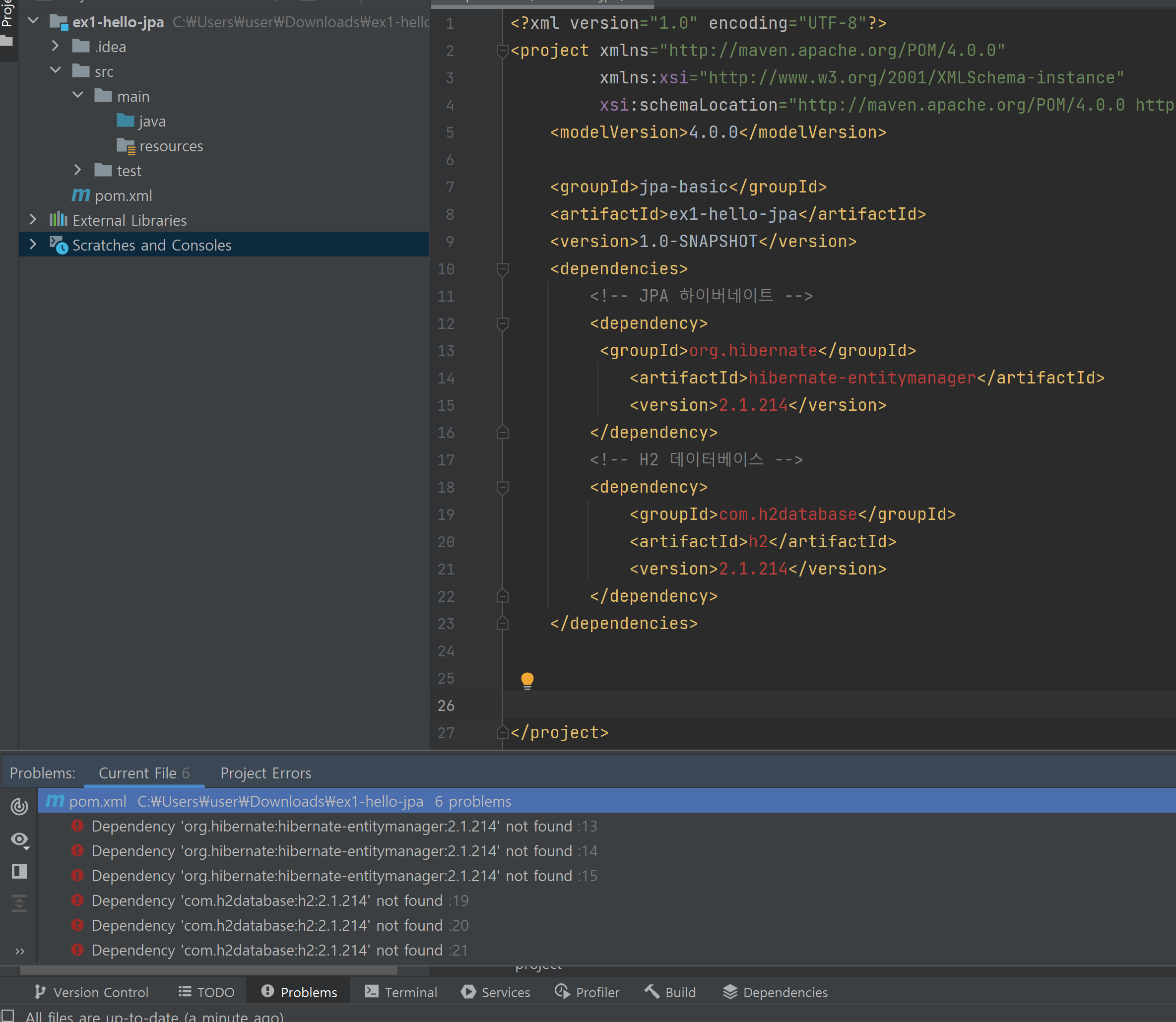Open the Services tool window

496,992
